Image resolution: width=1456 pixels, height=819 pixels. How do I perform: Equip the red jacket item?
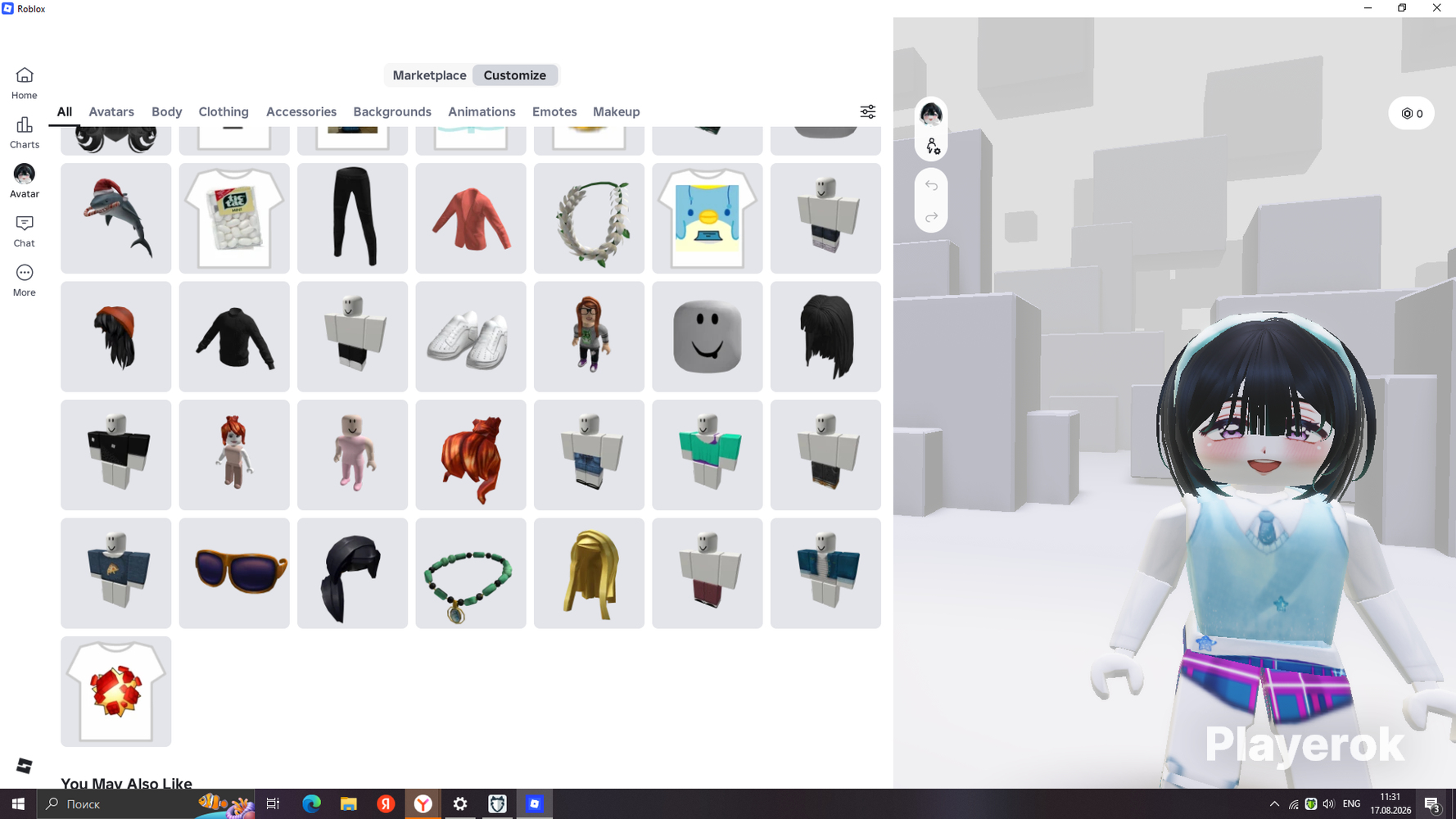[x=471, y=218]
